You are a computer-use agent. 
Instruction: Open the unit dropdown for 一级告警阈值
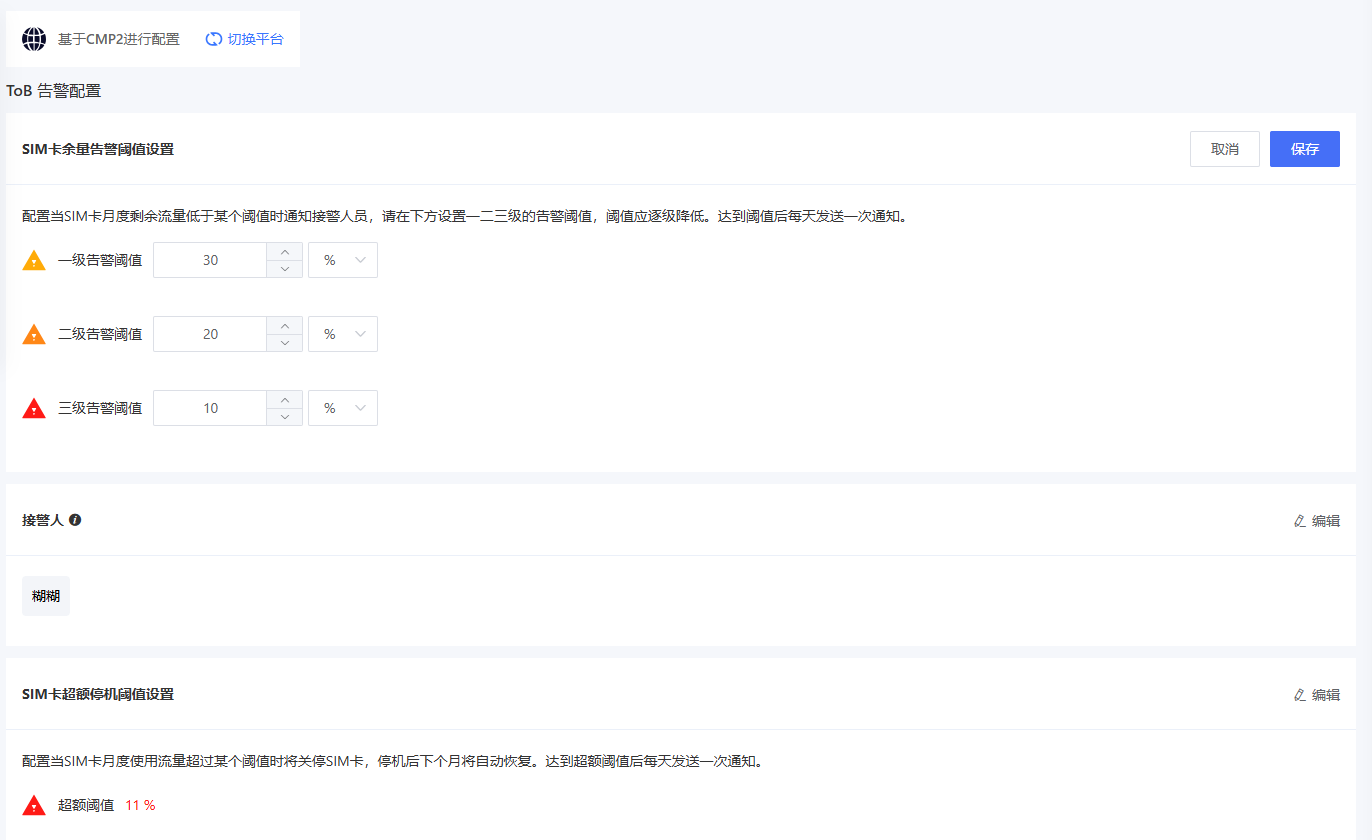(343, 260)
